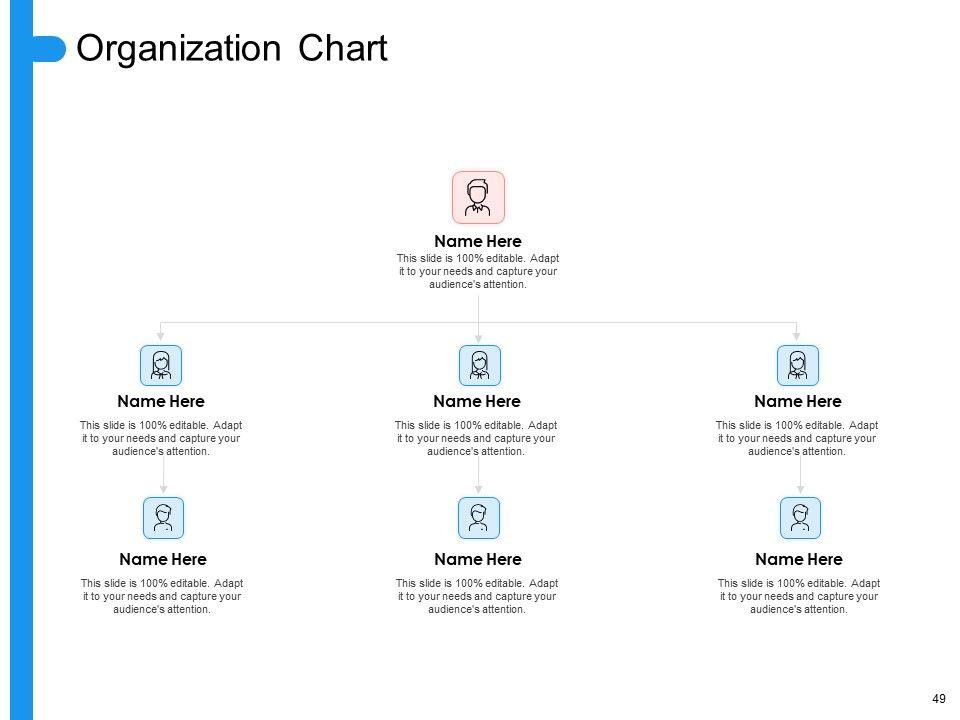The width and height of the screenshot is (960, 720).
Task: Click the bottom-right person icon
Action: click(799, 518)
